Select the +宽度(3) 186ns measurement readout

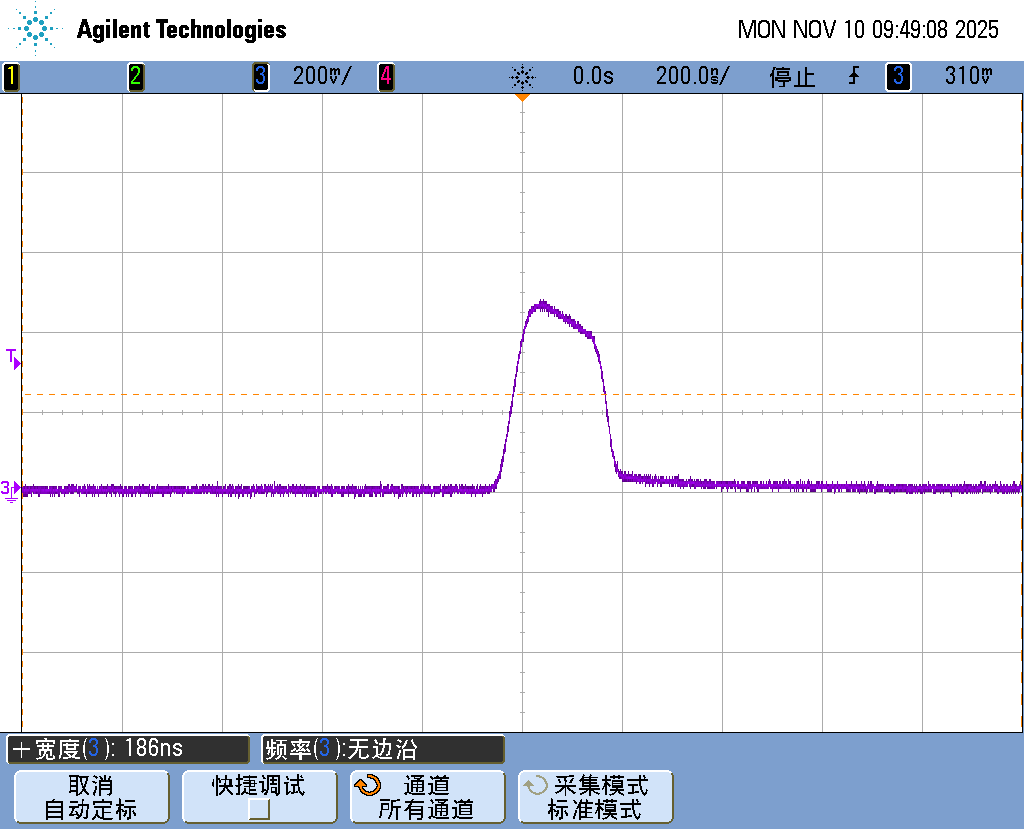coord(128,749)
